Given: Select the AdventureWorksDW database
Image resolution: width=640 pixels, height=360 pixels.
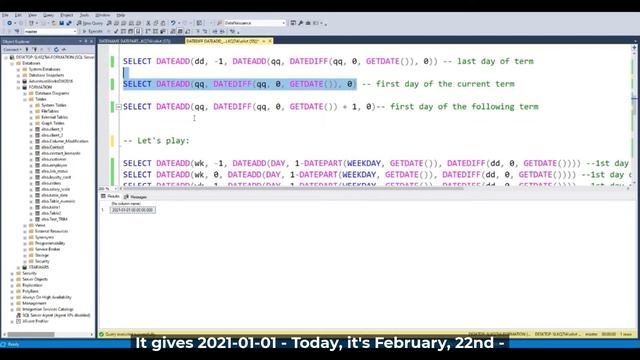Looking at the screenshot, I should [51, 81].
